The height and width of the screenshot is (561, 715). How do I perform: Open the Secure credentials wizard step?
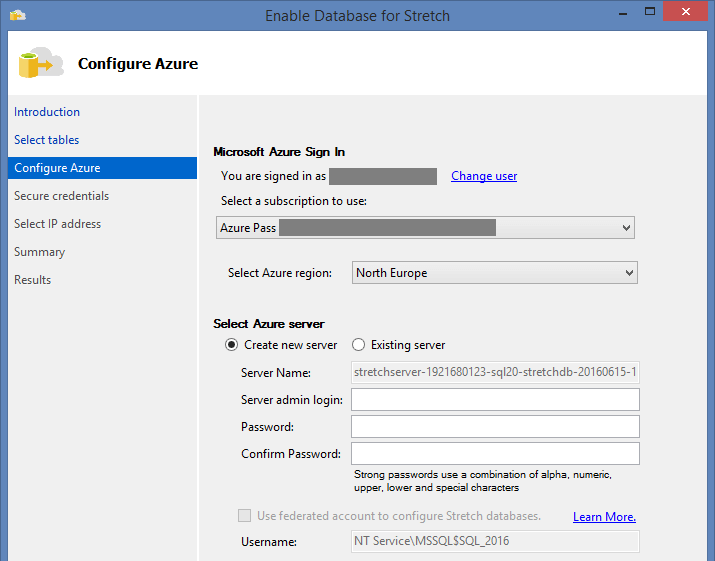click(x=62, y=196)
